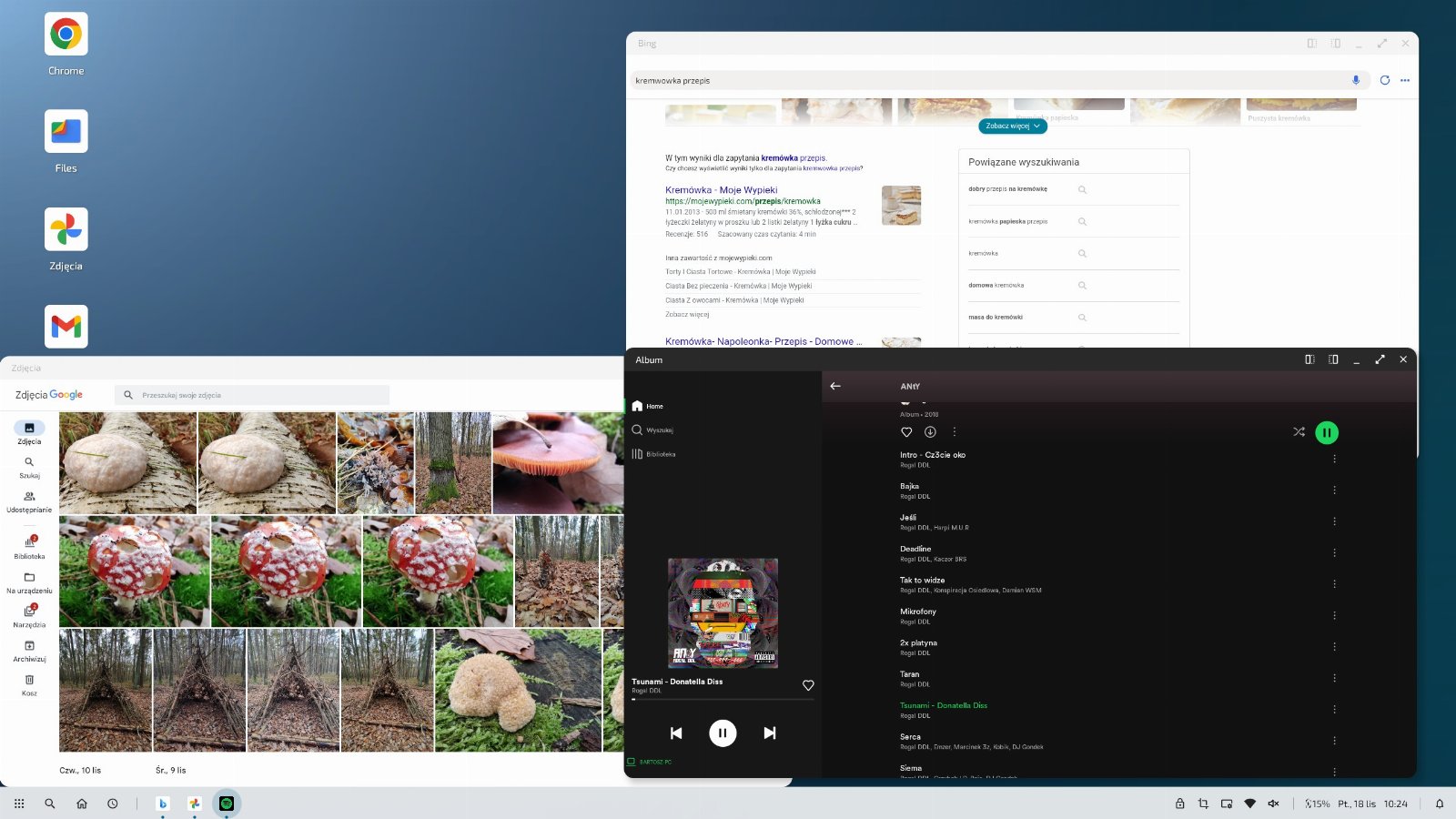
Task: Open options for track Taran
Action: click(1335, 678)
